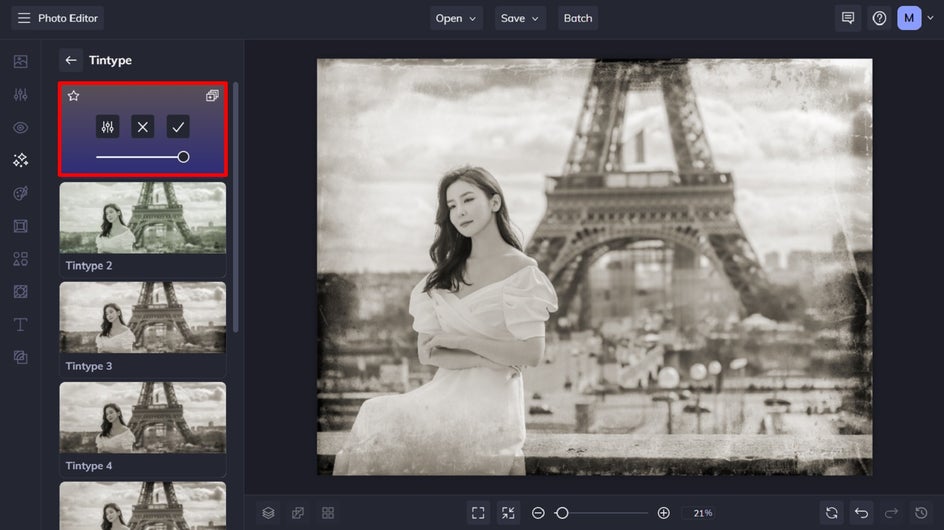This screenshot has height=530, width=944.
Task: Open the history clock icon
Action: click(921, 513)
